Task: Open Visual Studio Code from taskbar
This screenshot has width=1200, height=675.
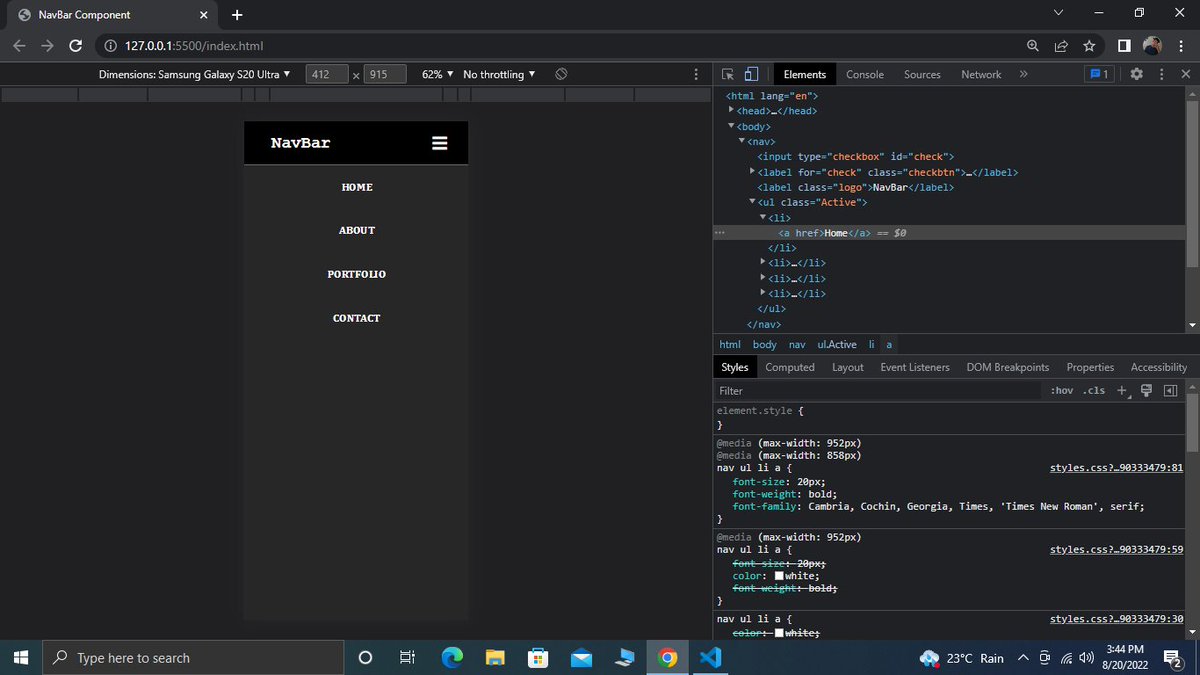Action: coord(711,657)
